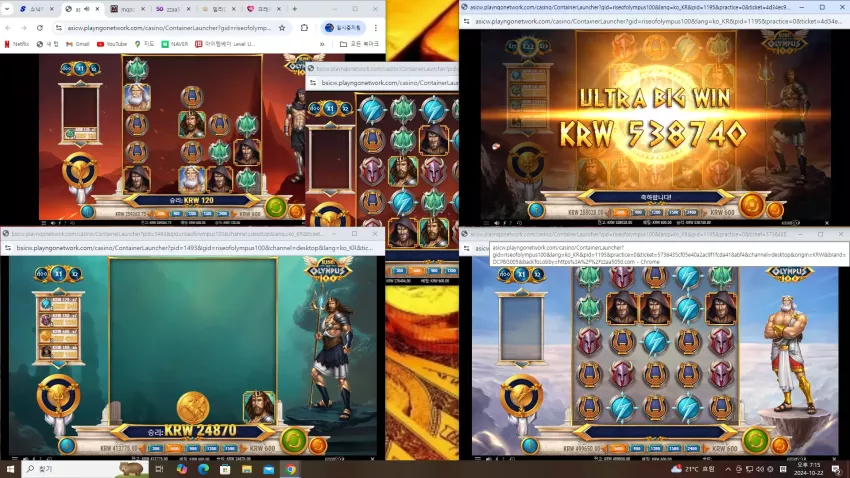This screenshot has width=850, height=478.
Task: Open Task View on taskbar
Action: (x=159, y=469)
